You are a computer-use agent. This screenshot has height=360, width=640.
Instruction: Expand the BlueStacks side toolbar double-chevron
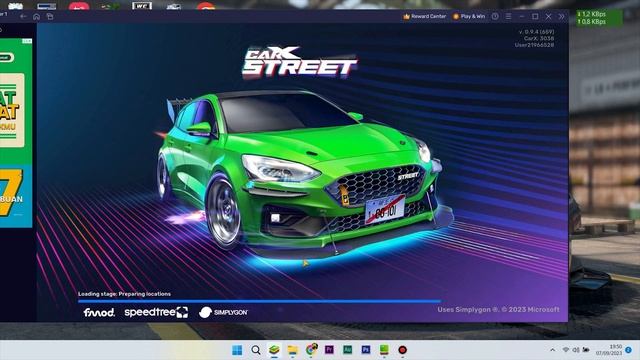pos(561,16)
